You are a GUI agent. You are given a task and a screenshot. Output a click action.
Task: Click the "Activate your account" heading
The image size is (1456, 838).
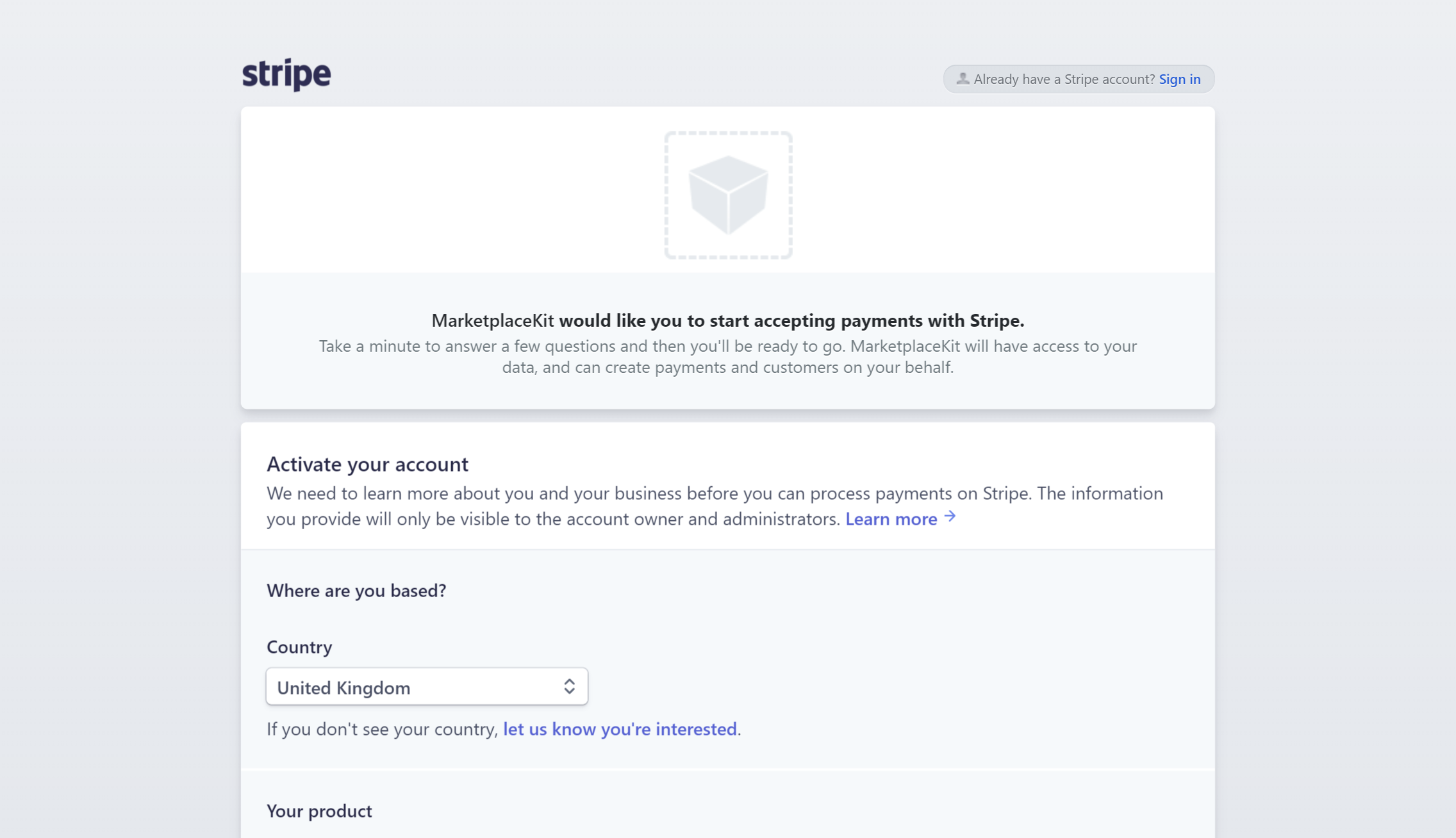click(367, 464)
